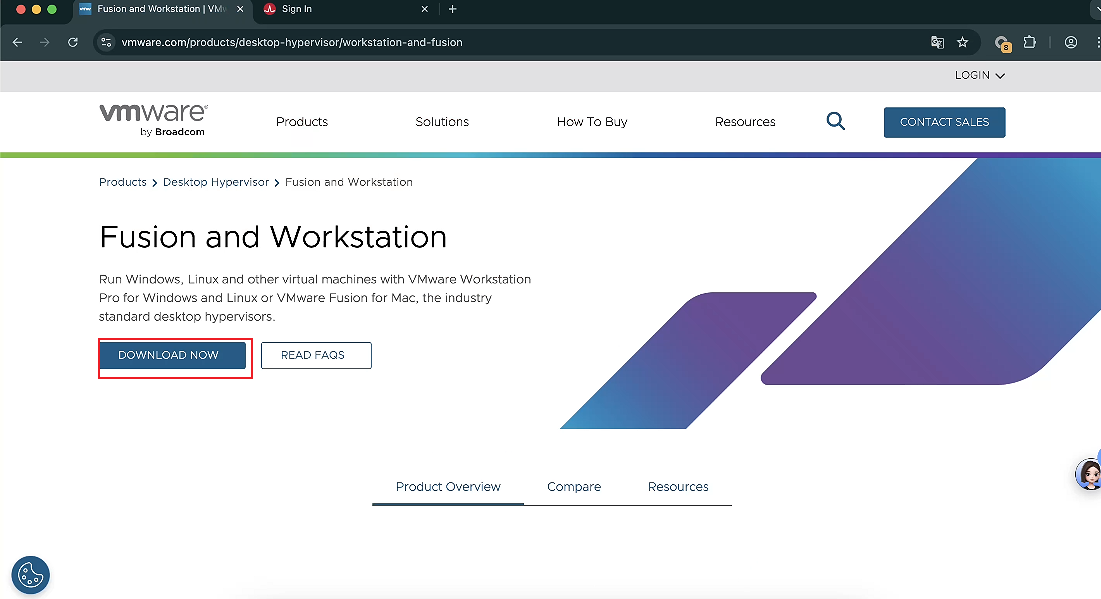Click the VMware by Broadcom logo
This screenshot has width=1101, height=599.
(153, 120)
